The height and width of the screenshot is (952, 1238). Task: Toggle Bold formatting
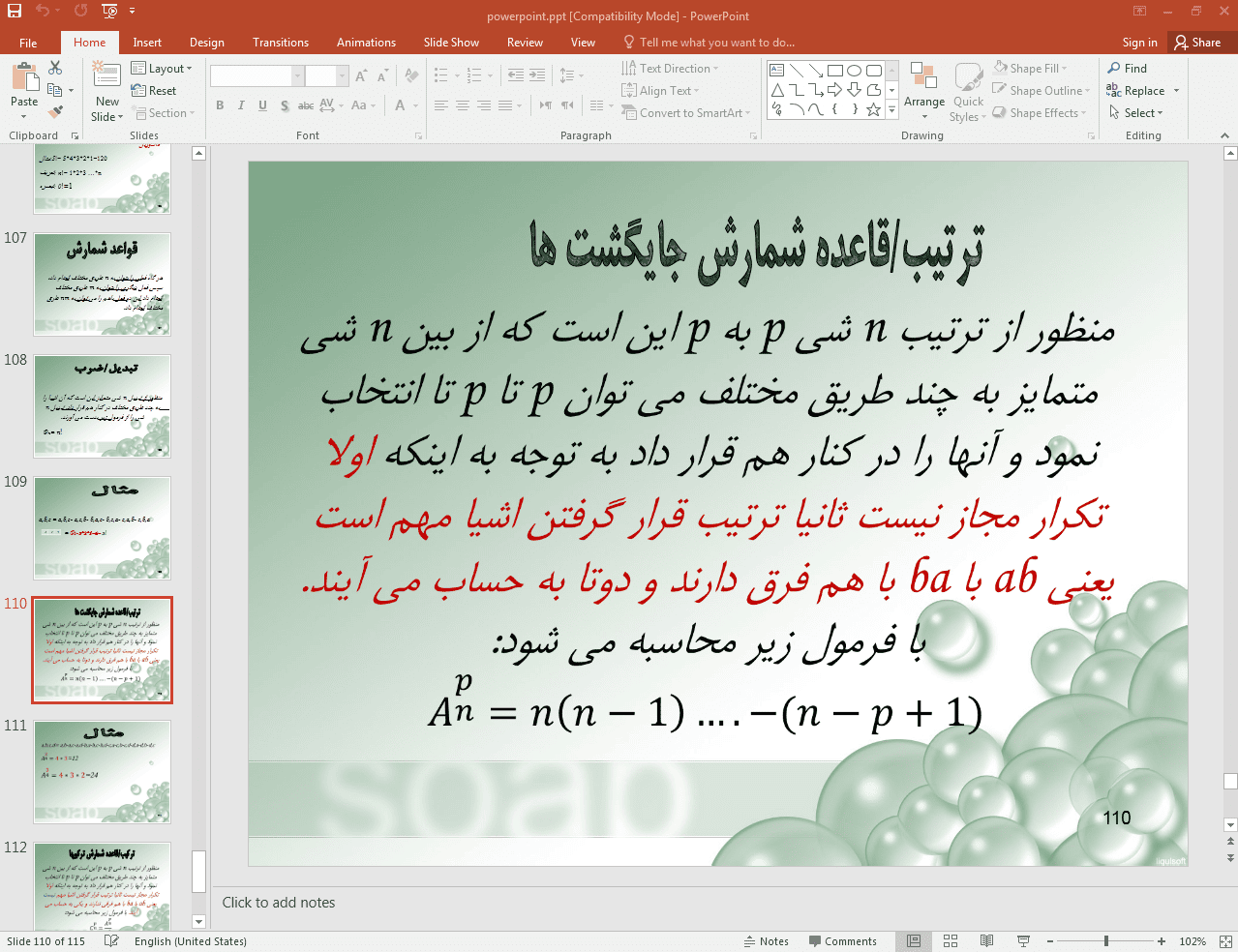(x=220, y=105)
